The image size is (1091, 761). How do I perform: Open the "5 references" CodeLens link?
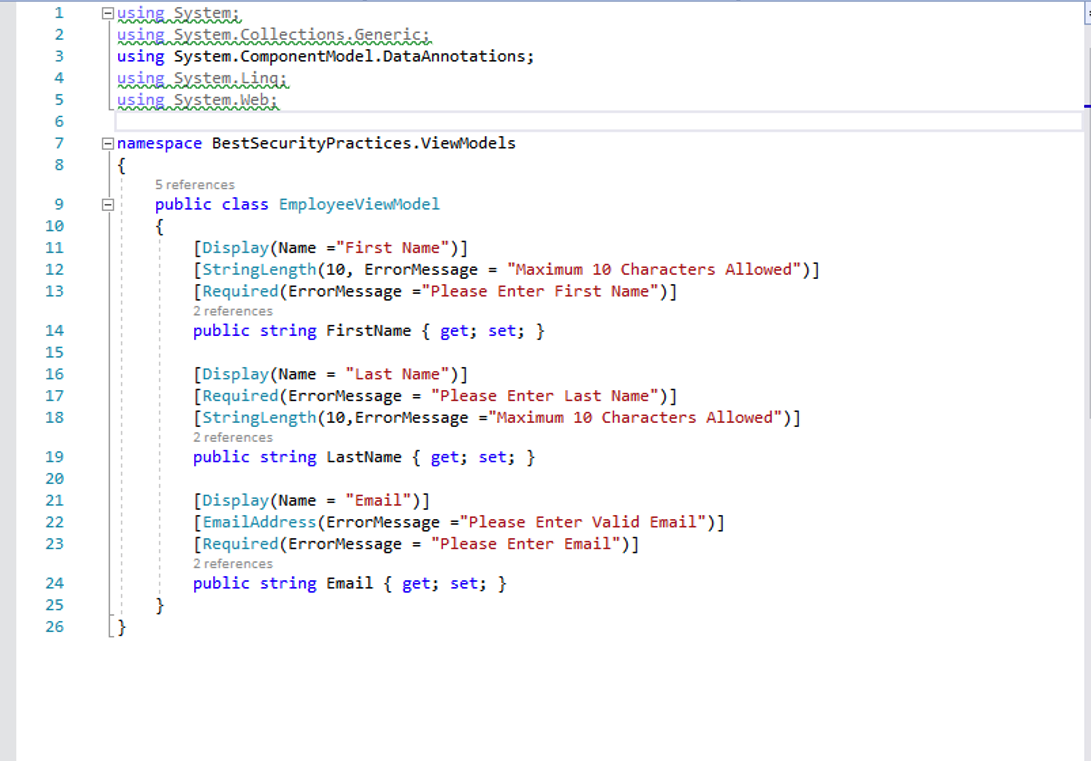195,185
